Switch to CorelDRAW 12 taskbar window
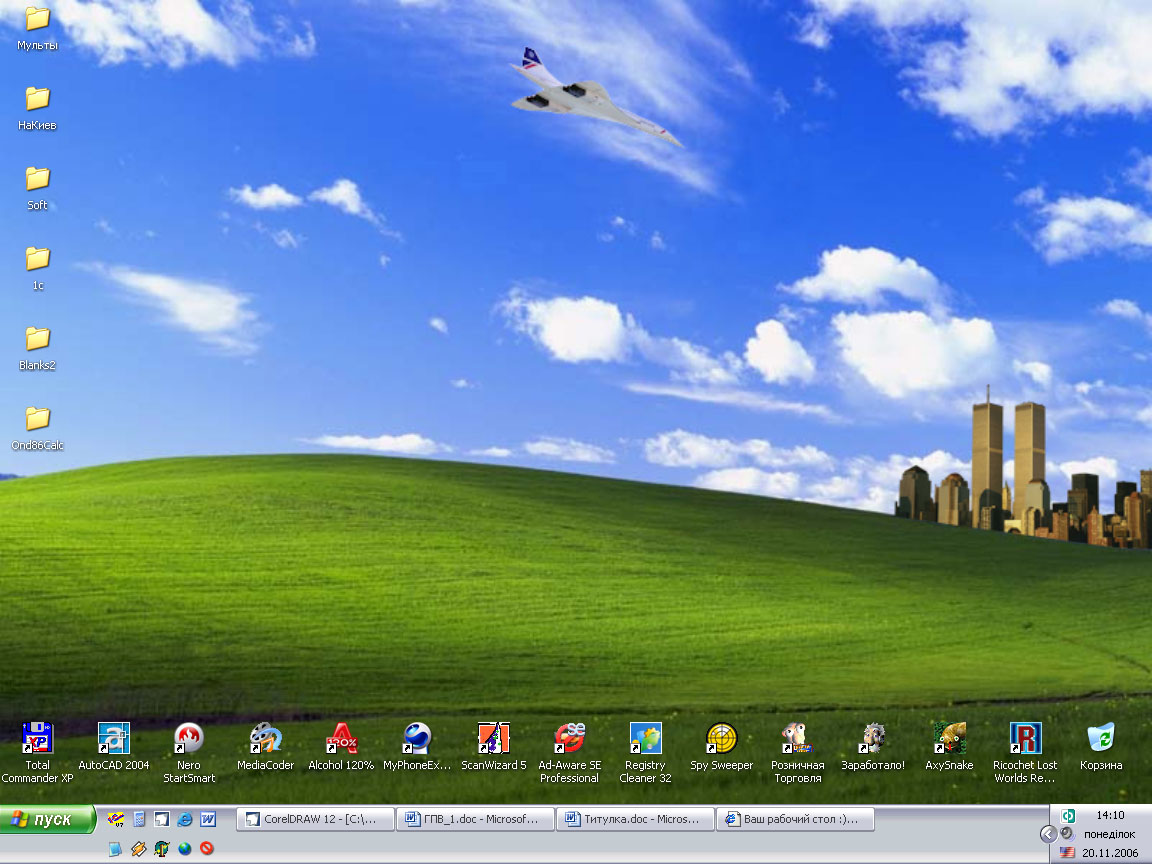This screenshot has width=1152, height=864. pyautogui.click(x=315, y=818)
